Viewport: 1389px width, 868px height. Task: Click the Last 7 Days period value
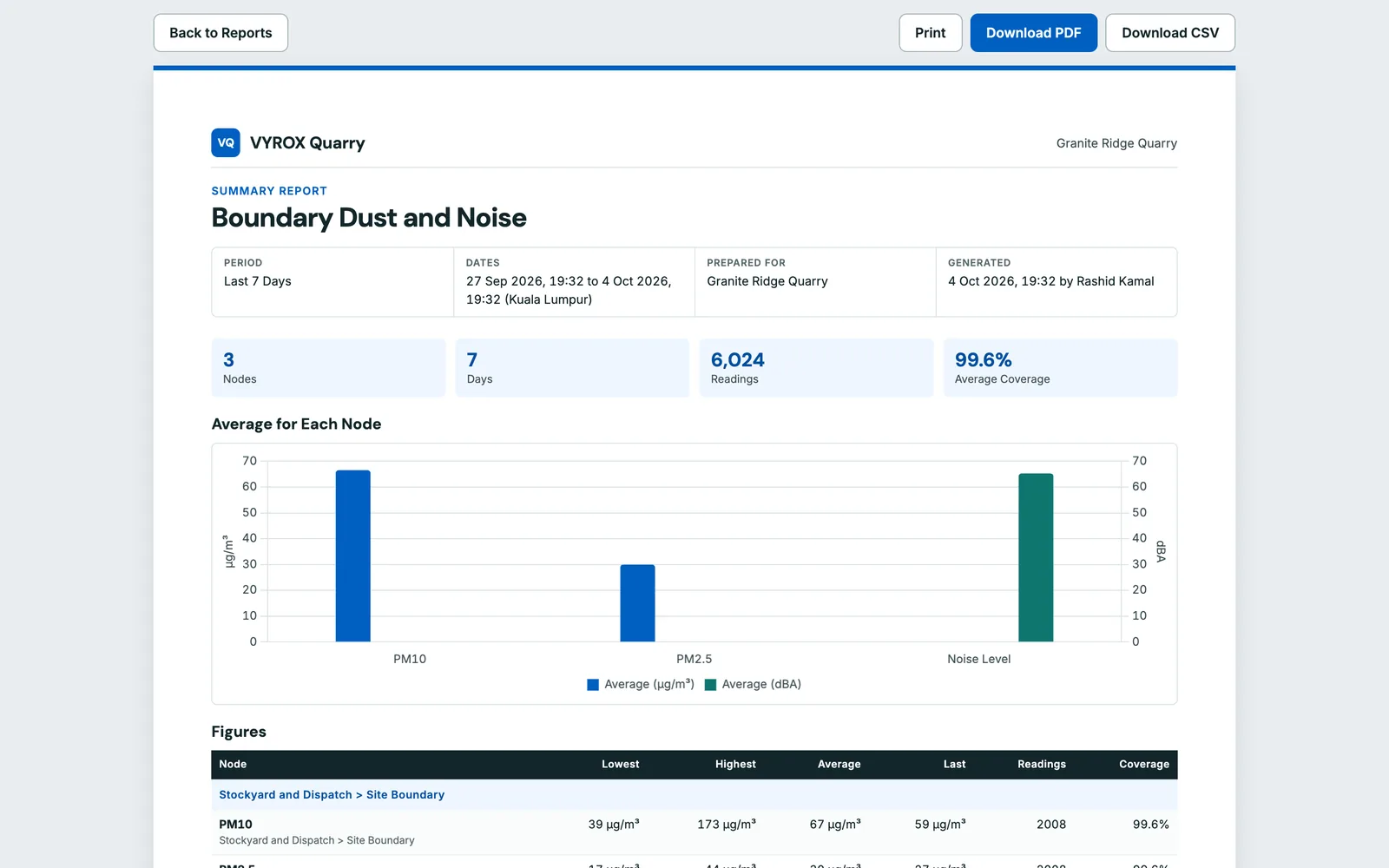coord(258,281)
